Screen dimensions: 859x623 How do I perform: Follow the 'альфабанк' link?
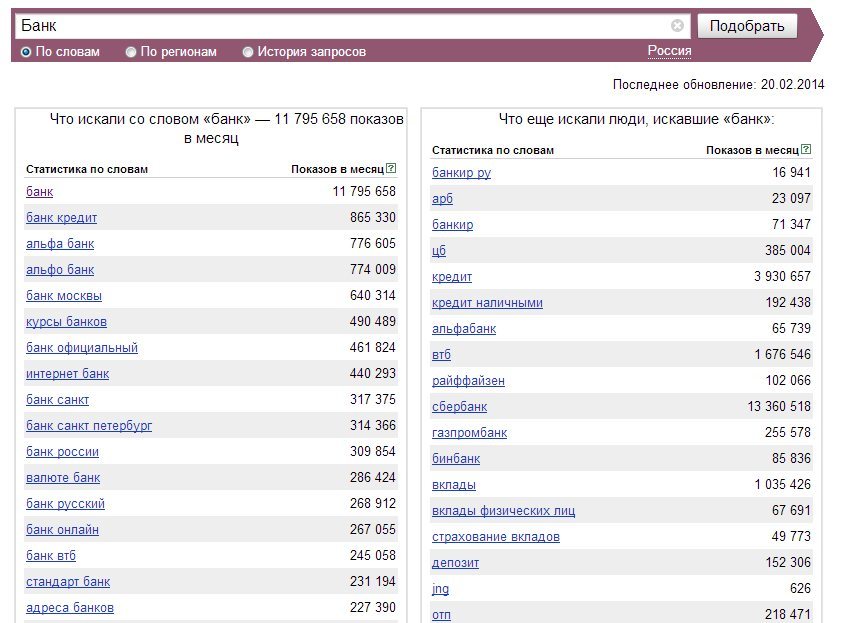pos(464,329)
